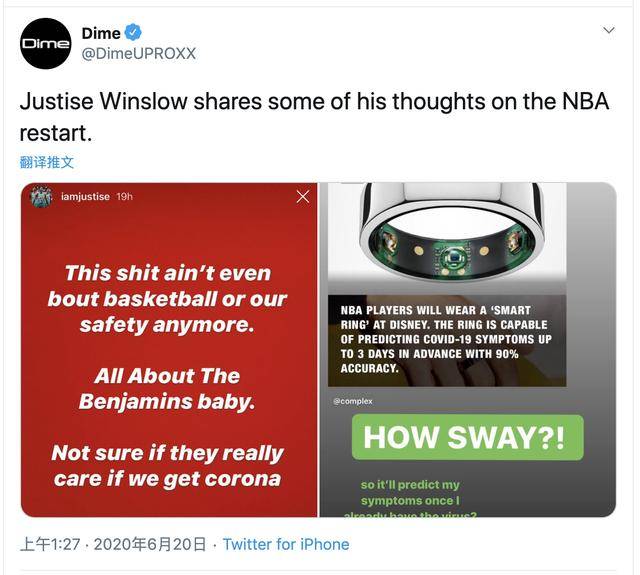This screenshot has height=575, width=640.
Task: Close the iamjustise story with X
Action: [302, 197]
